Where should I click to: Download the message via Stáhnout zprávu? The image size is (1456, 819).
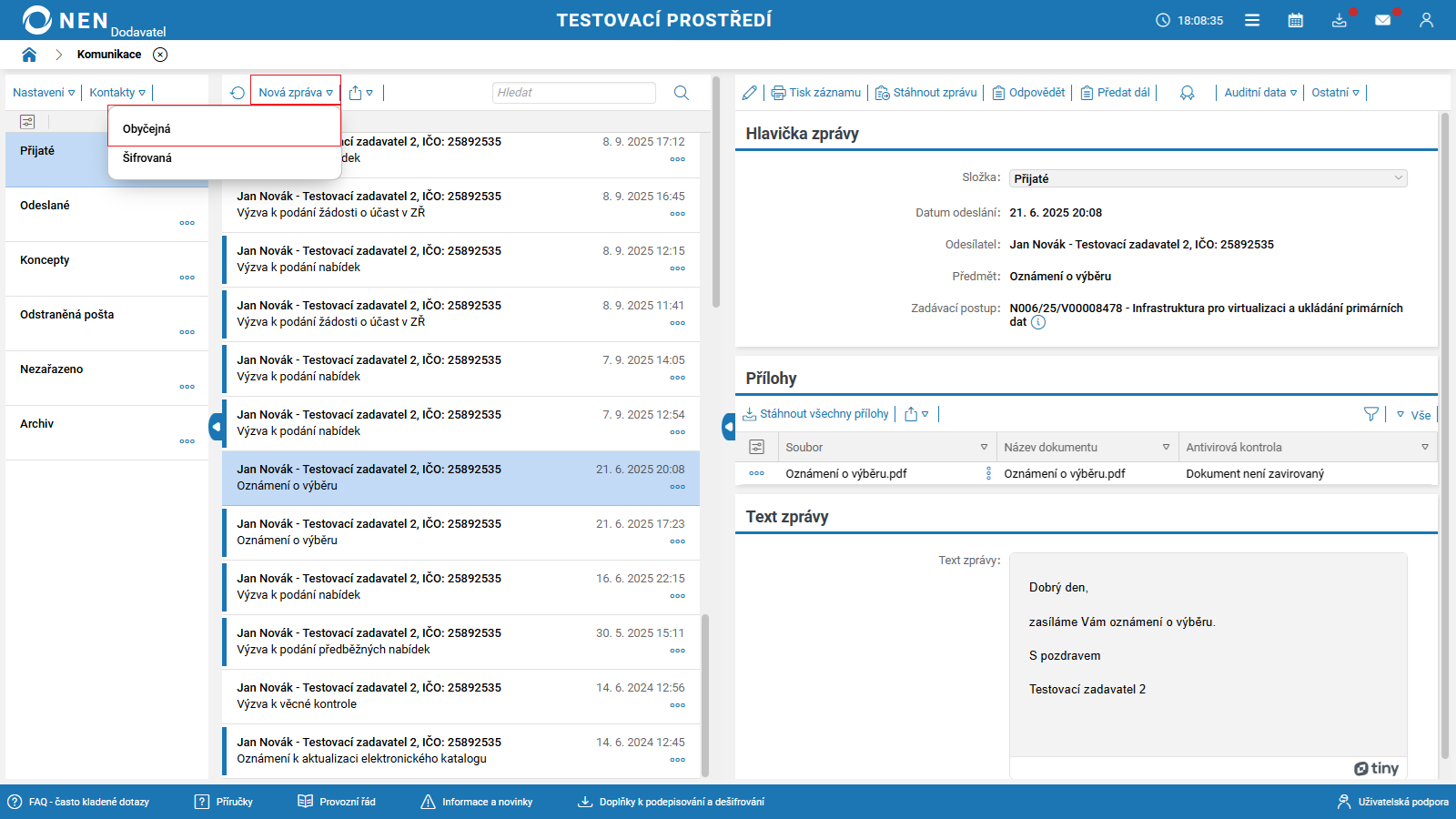click(925, 93)
